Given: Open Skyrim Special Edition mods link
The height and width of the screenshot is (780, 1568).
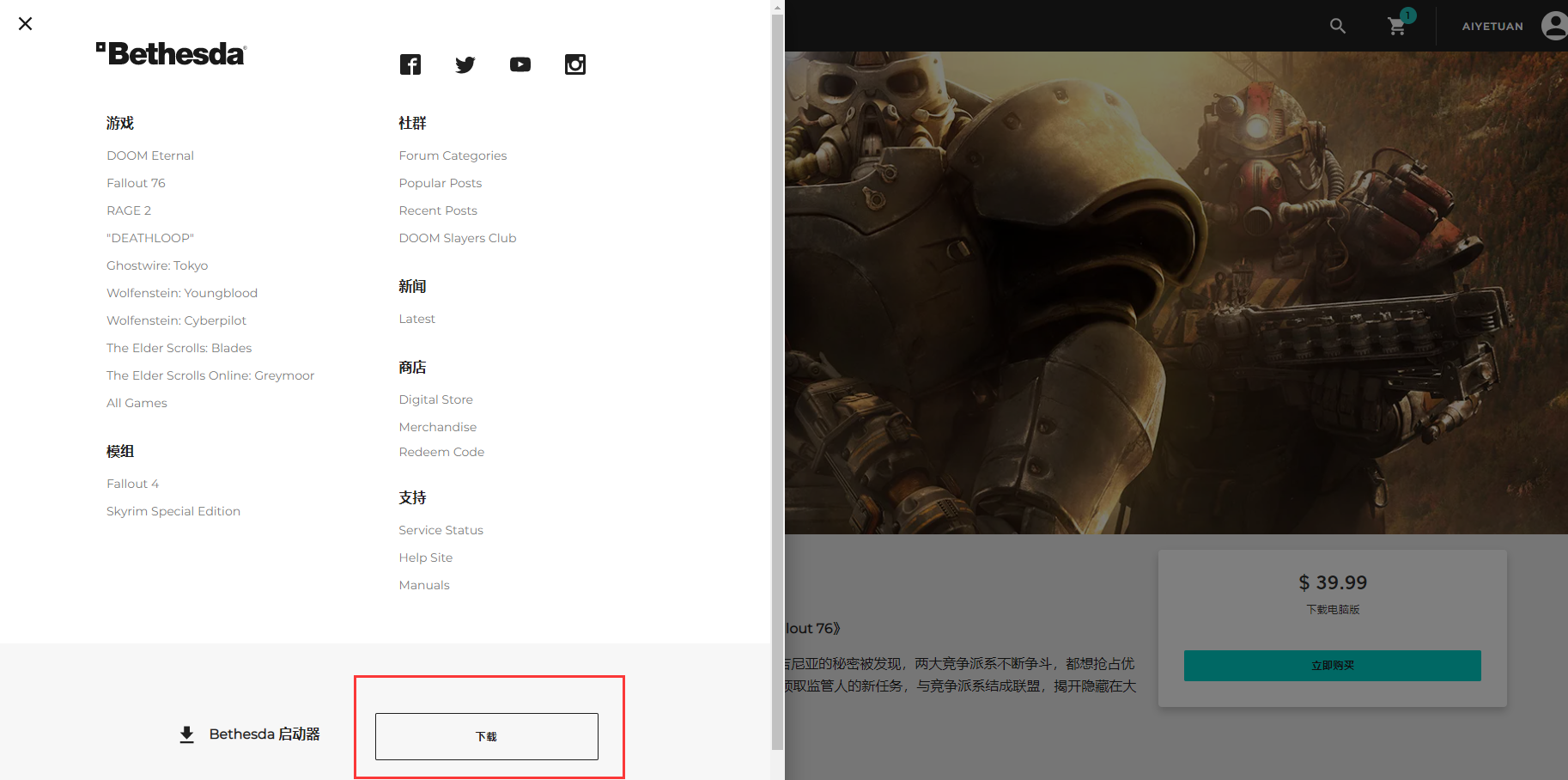Looking at the screenshot, I should [x=173, y=511].
